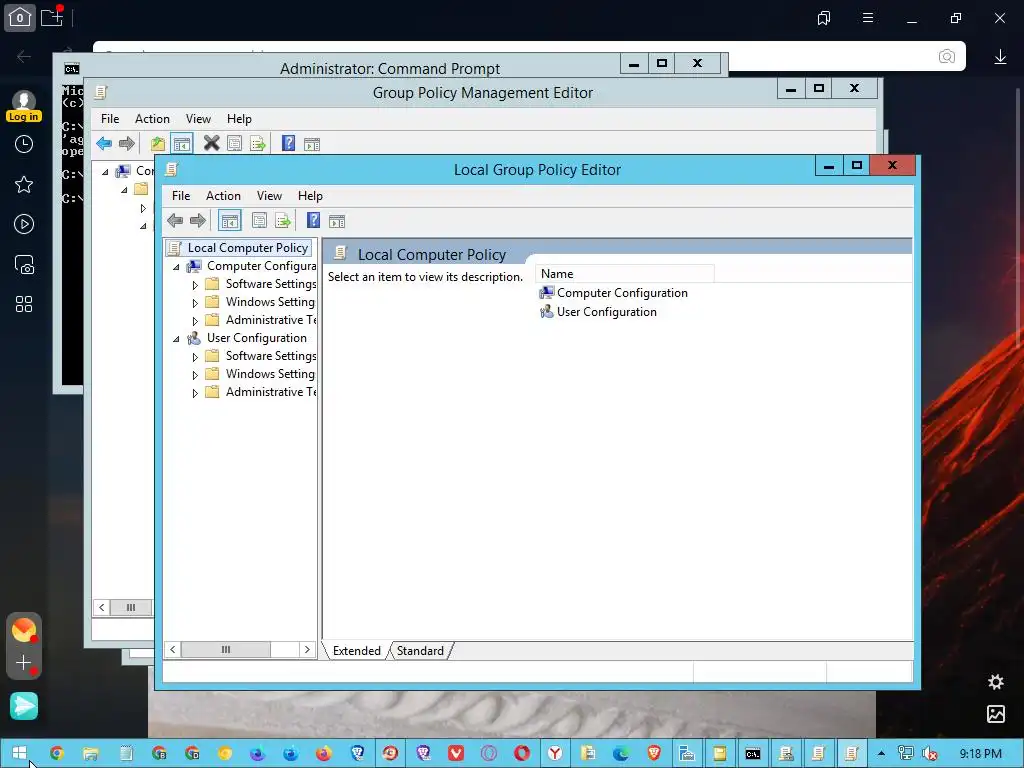
Task: Open Command Prompt icon on taskbar
Action: pos(752,754)
